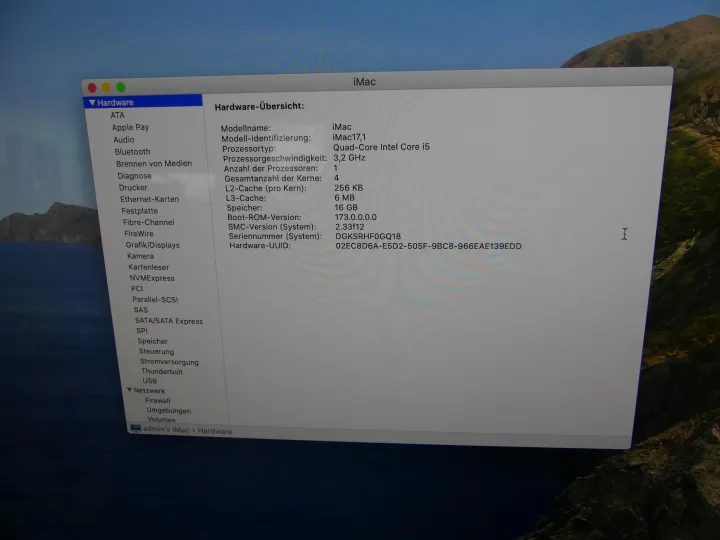Screen dimensions: 720x540
Task: Open Brennen von Medien
Action: tap(154, 163)
